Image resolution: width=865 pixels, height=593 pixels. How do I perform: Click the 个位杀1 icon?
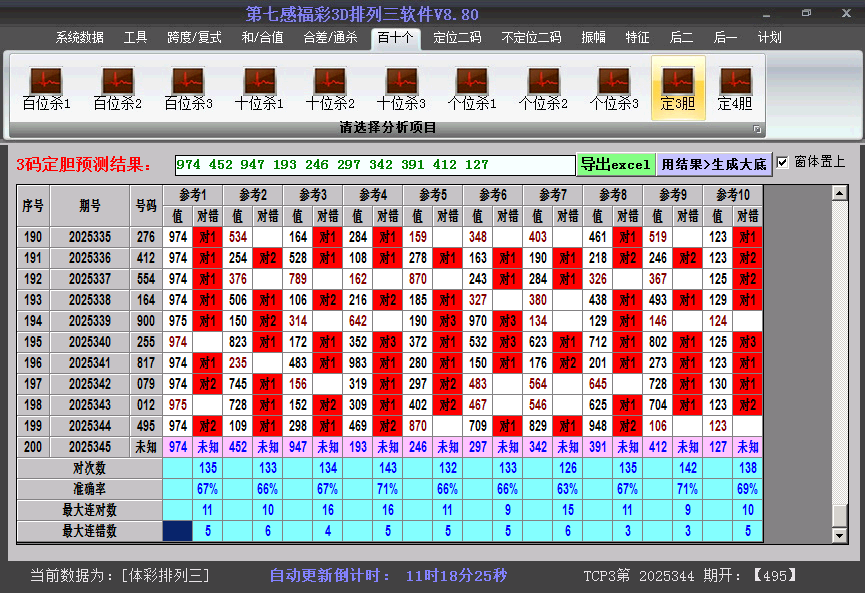[x=472, y=88]
